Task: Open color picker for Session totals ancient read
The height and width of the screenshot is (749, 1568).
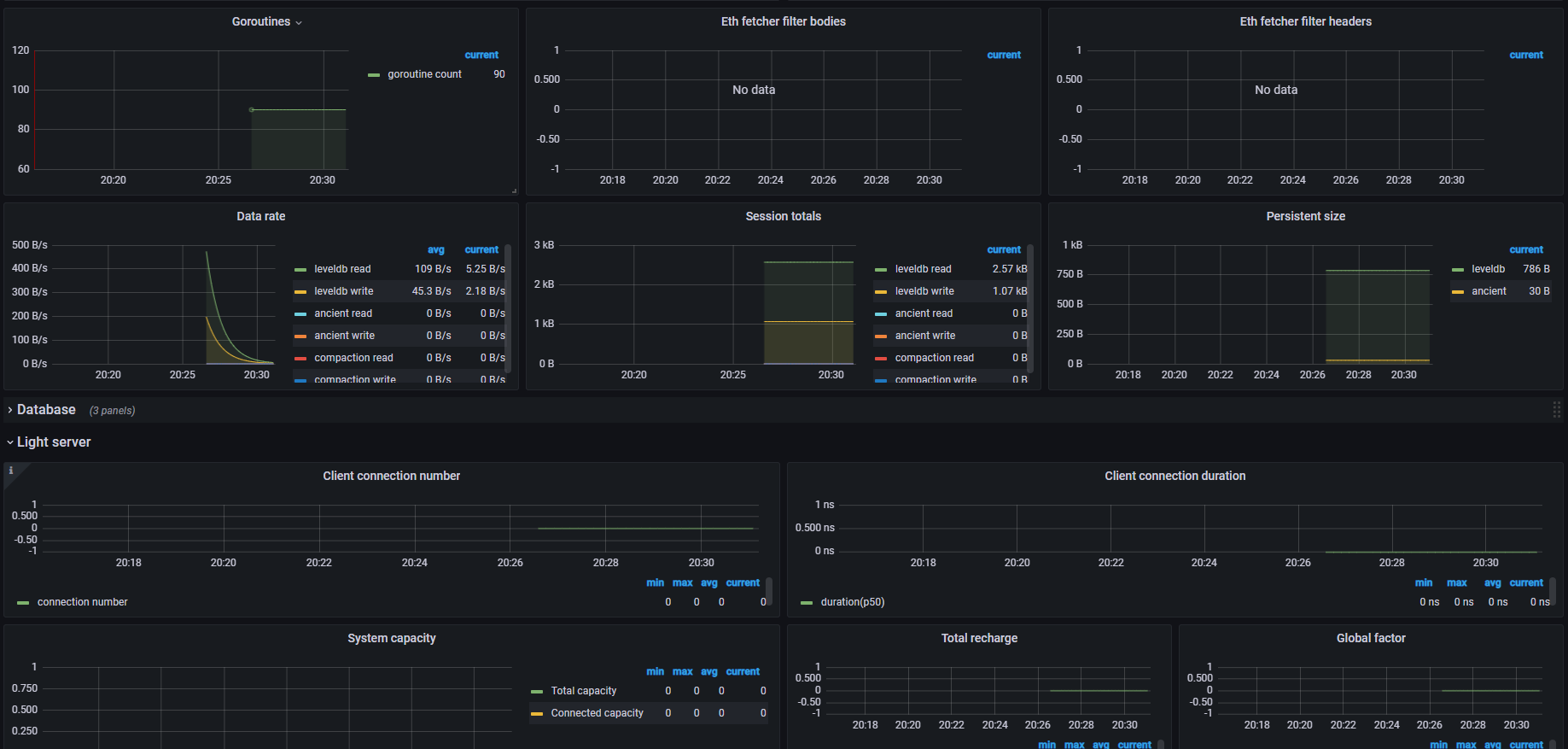Action: coord(881,314)
